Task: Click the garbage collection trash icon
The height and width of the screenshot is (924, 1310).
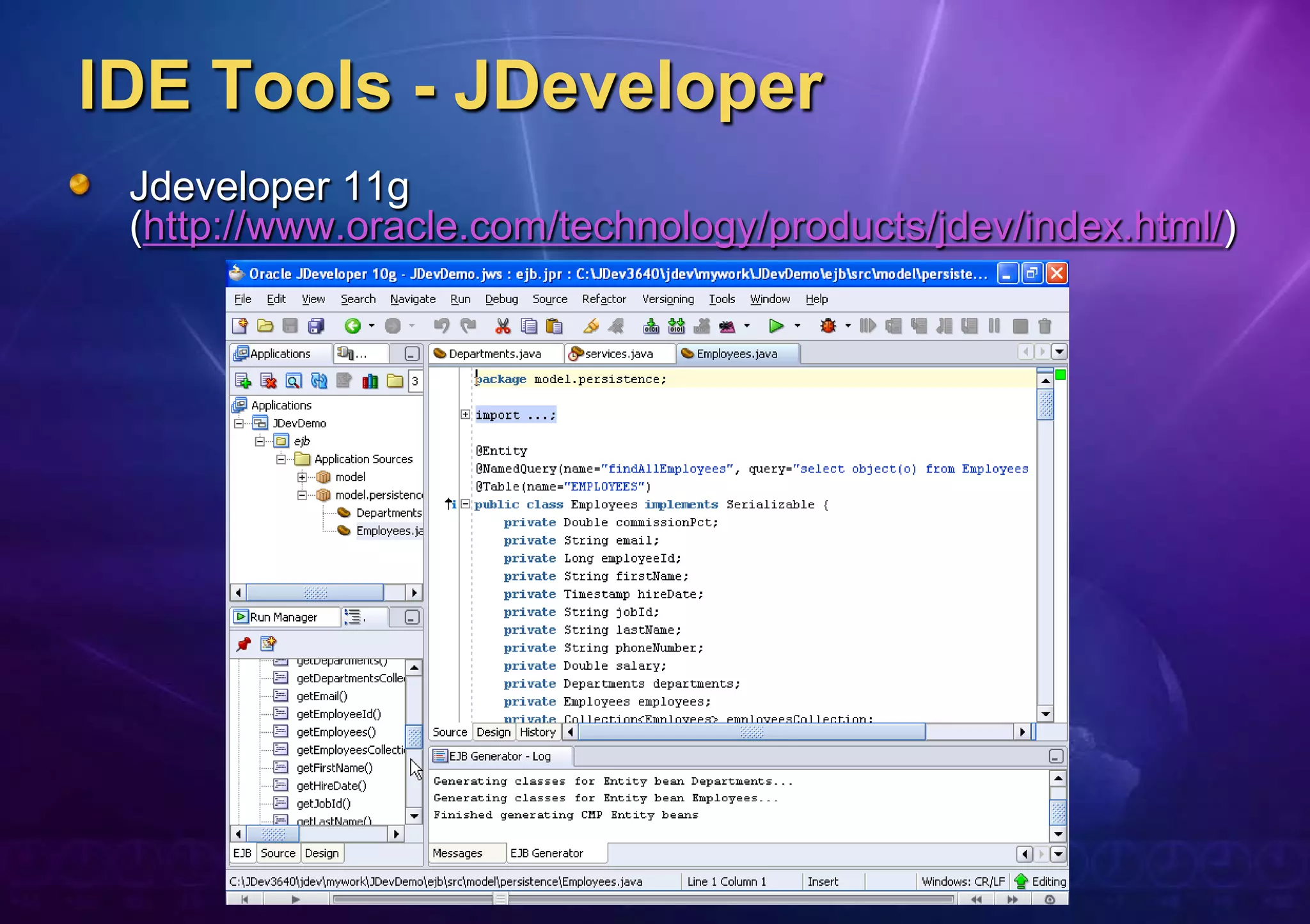Action: (x=1045, y=326)
